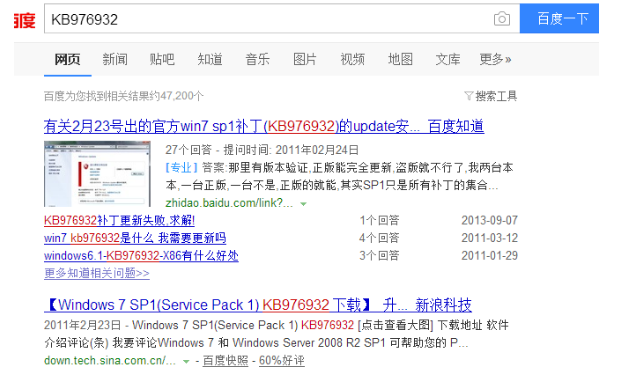
Task: Open Windows 7 SP1 KB976932 下载 新浪科技 result
Action: (258, 305)
